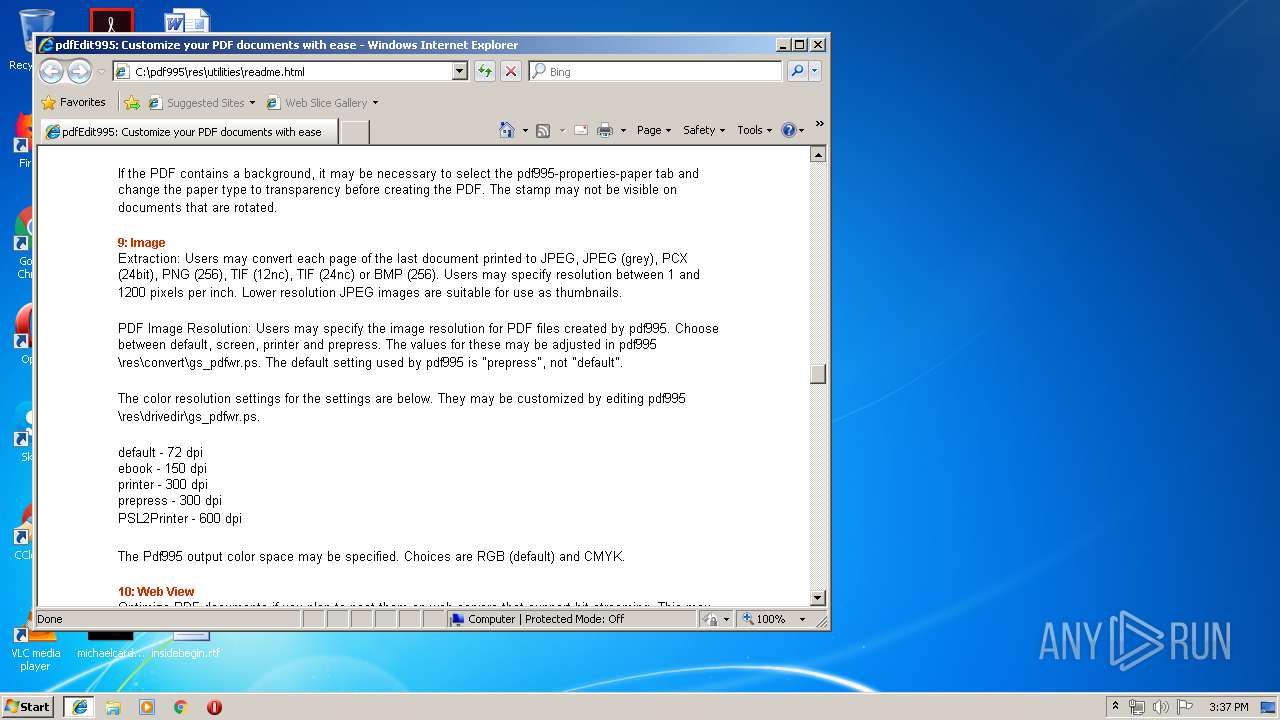Refresh the page with green arrows icon
Viewport: 1280px width, 720px height.
tap(485, 71)
